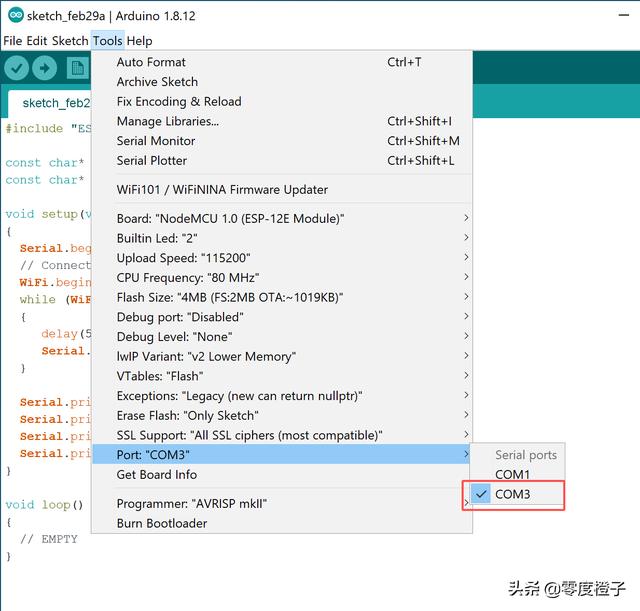Open the Port COM3 submenu entry
The width and height of the screenshot is (640, 611).
point(282,454)
